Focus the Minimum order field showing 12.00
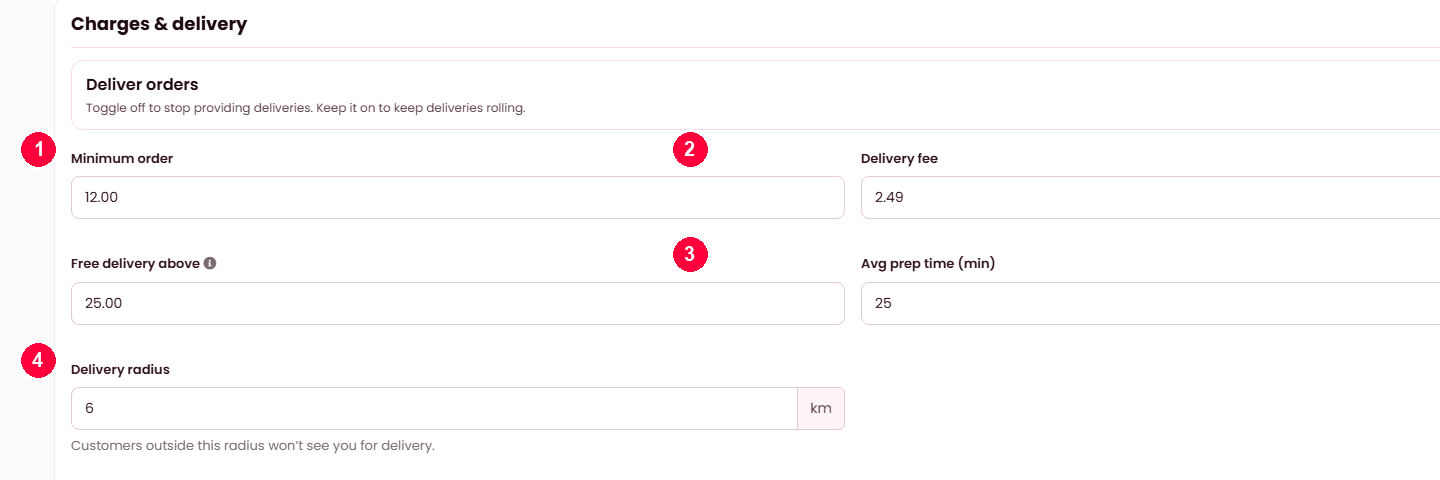The width and height of the screenshot is (1440, 480). point(458,198)
